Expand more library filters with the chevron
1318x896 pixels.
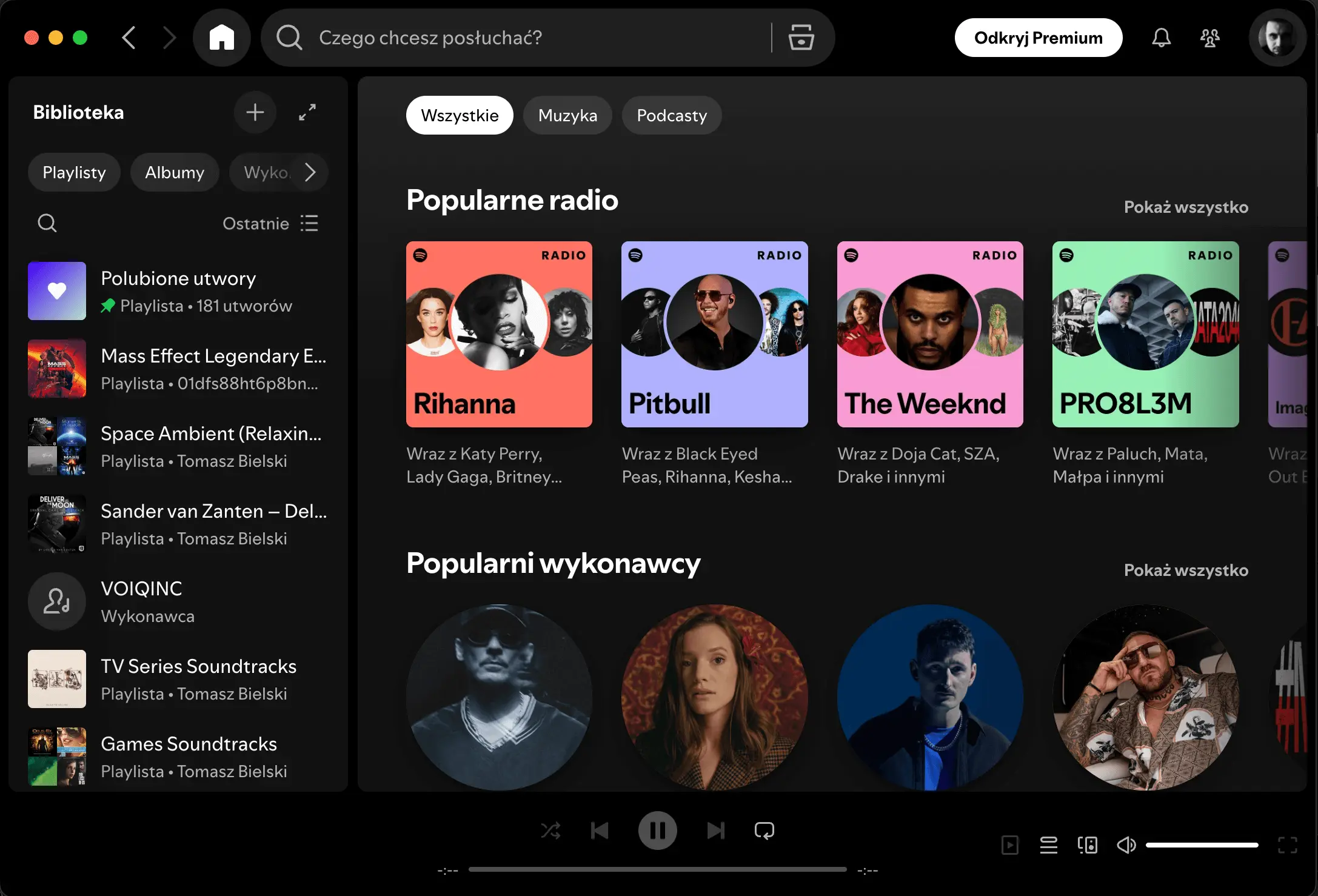click(310, 172)
